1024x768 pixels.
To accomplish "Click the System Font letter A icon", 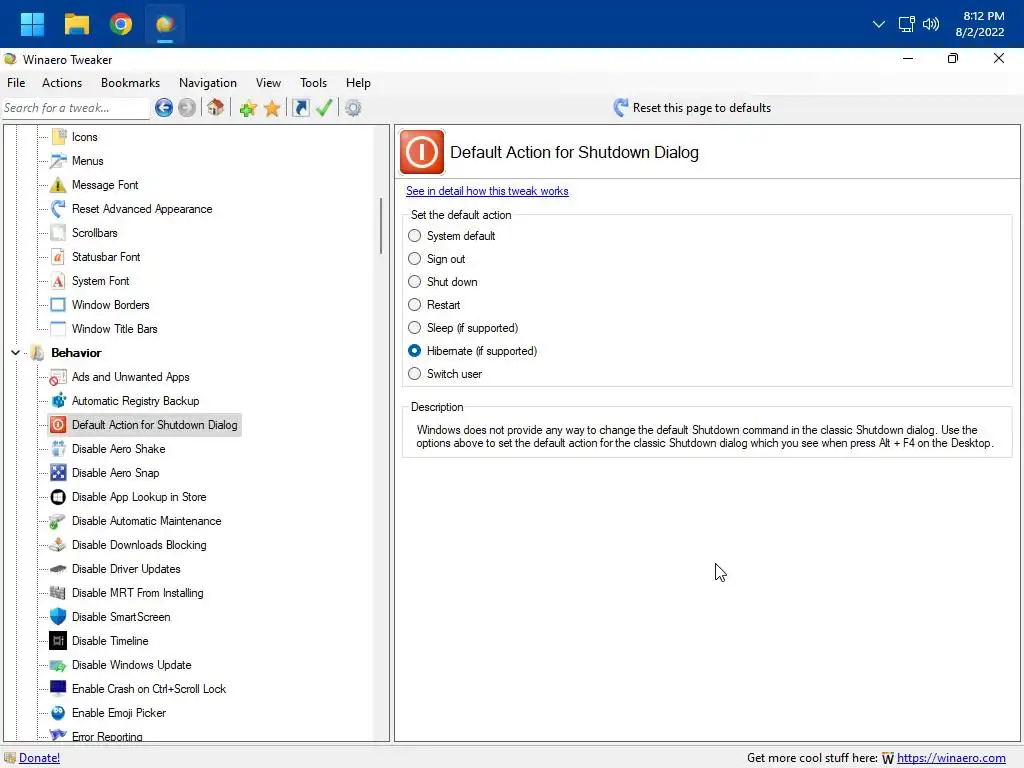I will click(58, 281).
